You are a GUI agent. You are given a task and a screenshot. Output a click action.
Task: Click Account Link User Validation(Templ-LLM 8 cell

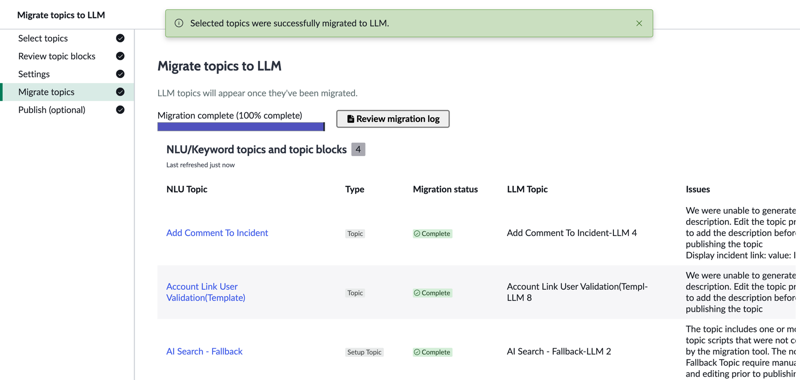[578, 292]
